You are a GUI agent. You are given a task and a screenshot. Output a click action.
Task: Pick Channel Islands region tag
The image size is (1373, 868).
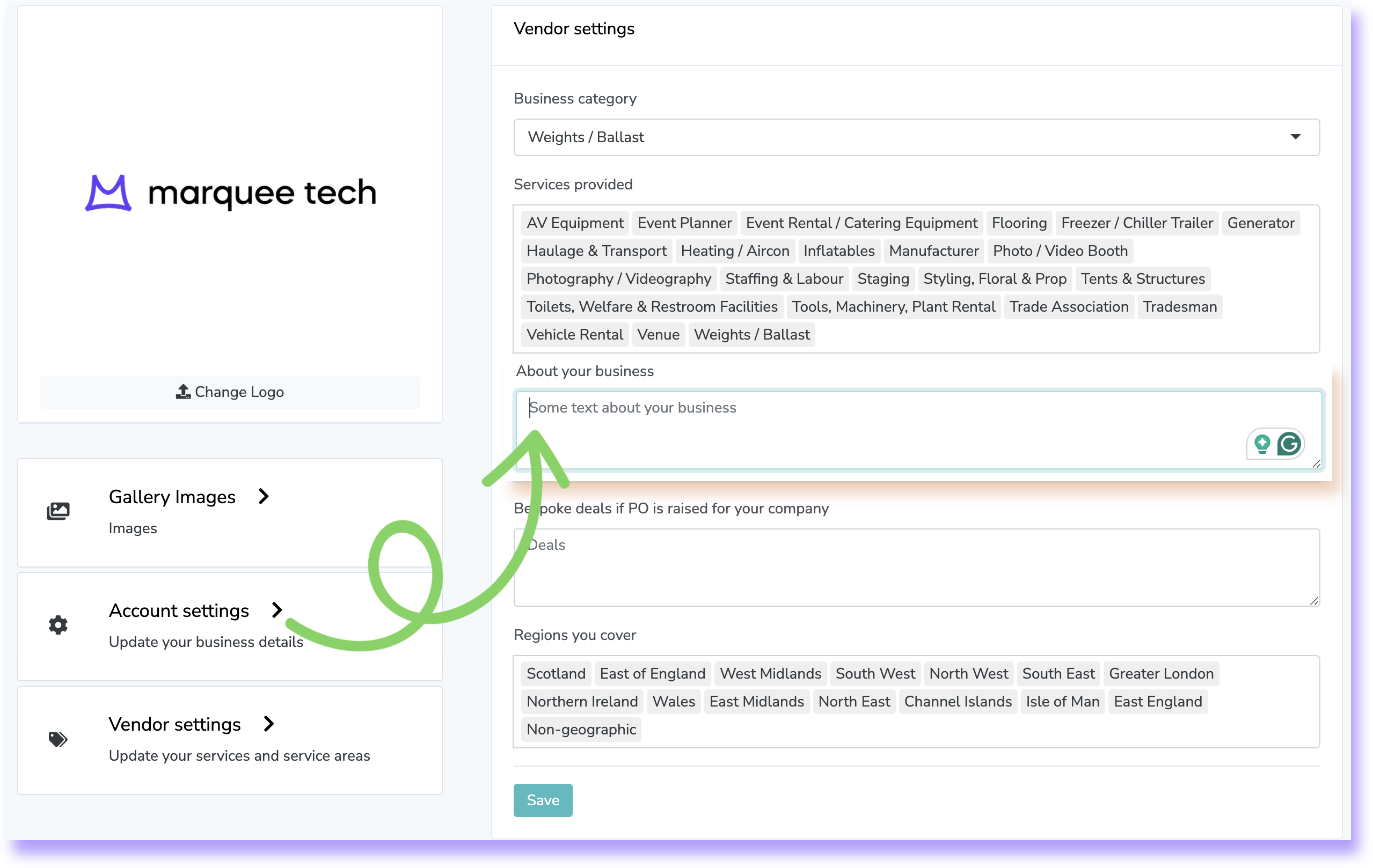click(x=958, y=702)
